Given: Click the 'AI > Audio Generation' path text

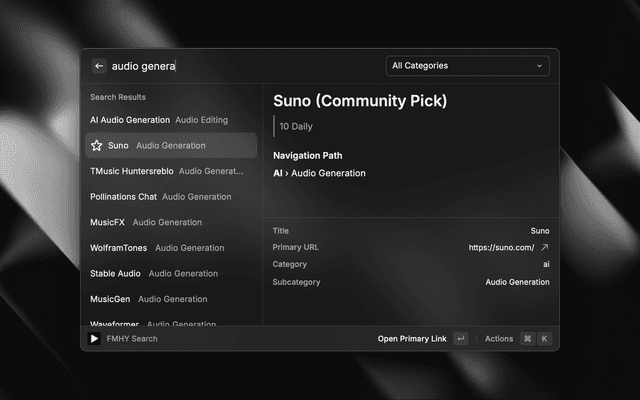Looking at the screenshot, I should 319,173.
